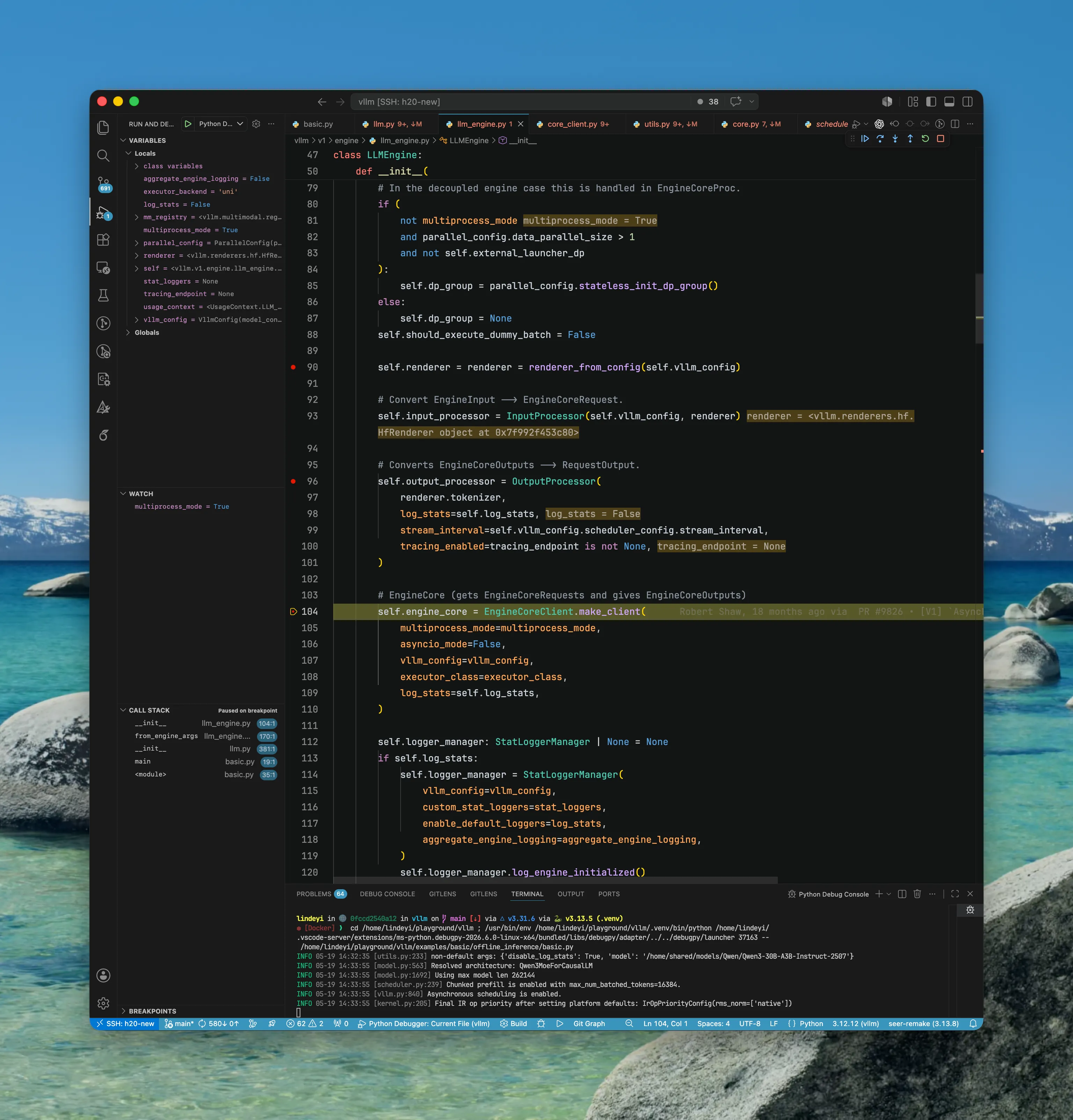Viewport: 1073px width, 1120px height.
Task: Click SSH: h20-new remote indicator
Action: (x=125, y=1023)
